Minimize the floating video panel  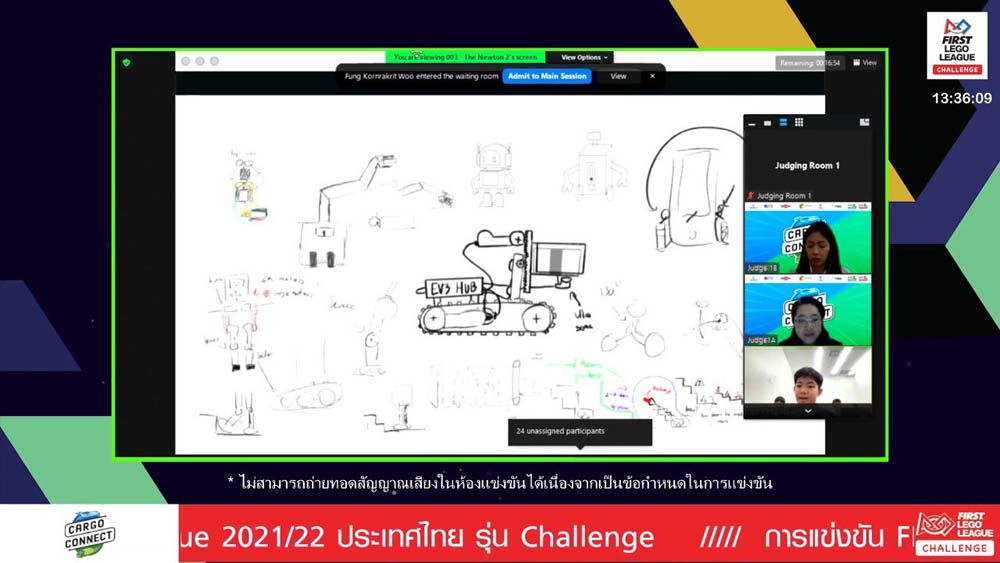click(752, 123)
